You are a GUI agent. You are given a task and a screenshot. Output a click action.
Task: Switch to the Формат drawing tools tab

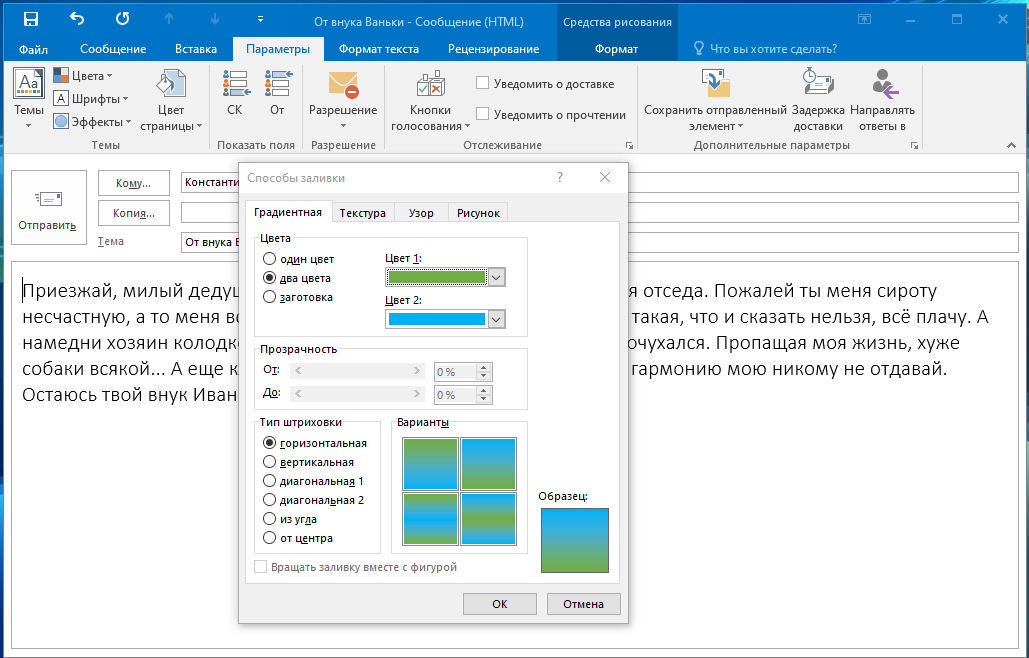[616, 49]
